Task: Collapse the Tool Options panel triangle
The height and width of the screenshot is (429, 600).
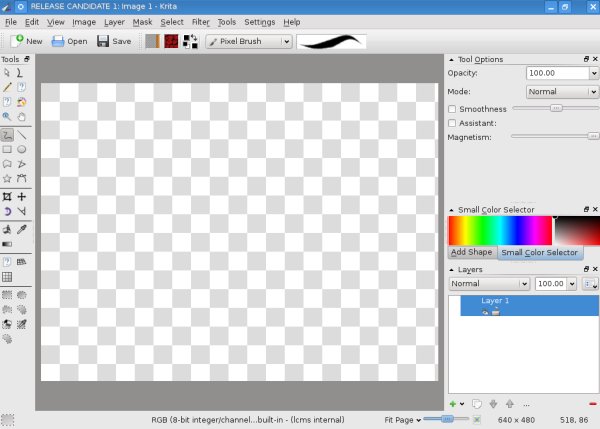Action: (452, 60)
